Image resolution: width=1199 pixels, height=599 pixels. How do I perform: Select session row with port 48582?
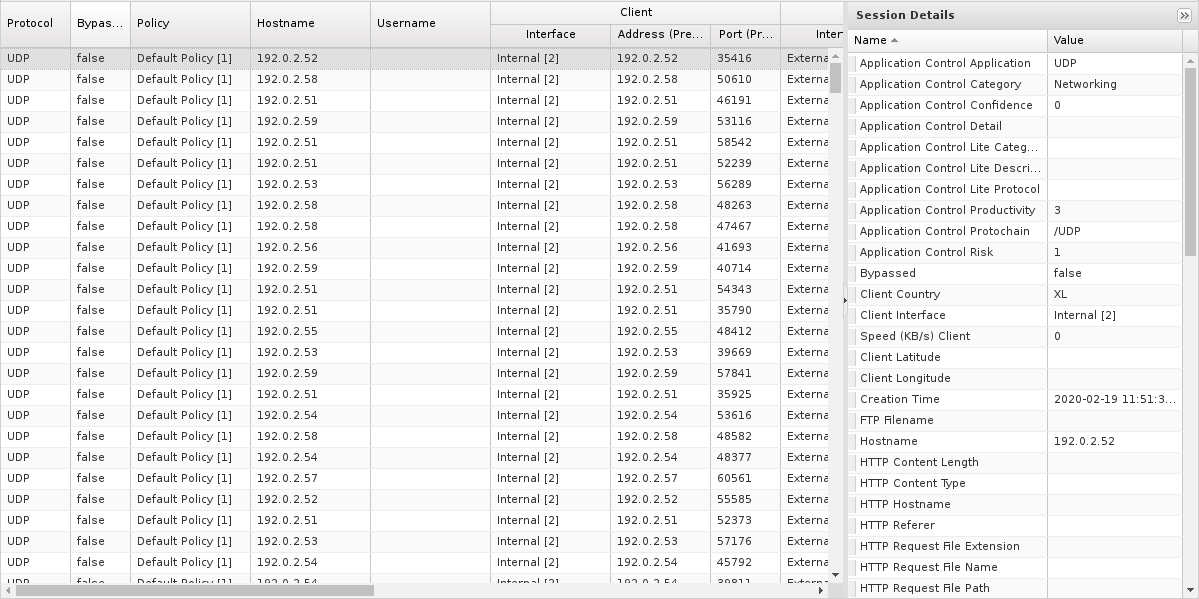414,437
